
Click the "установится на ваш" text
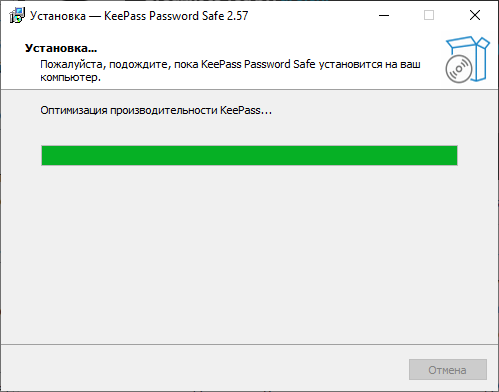point(370,64)
